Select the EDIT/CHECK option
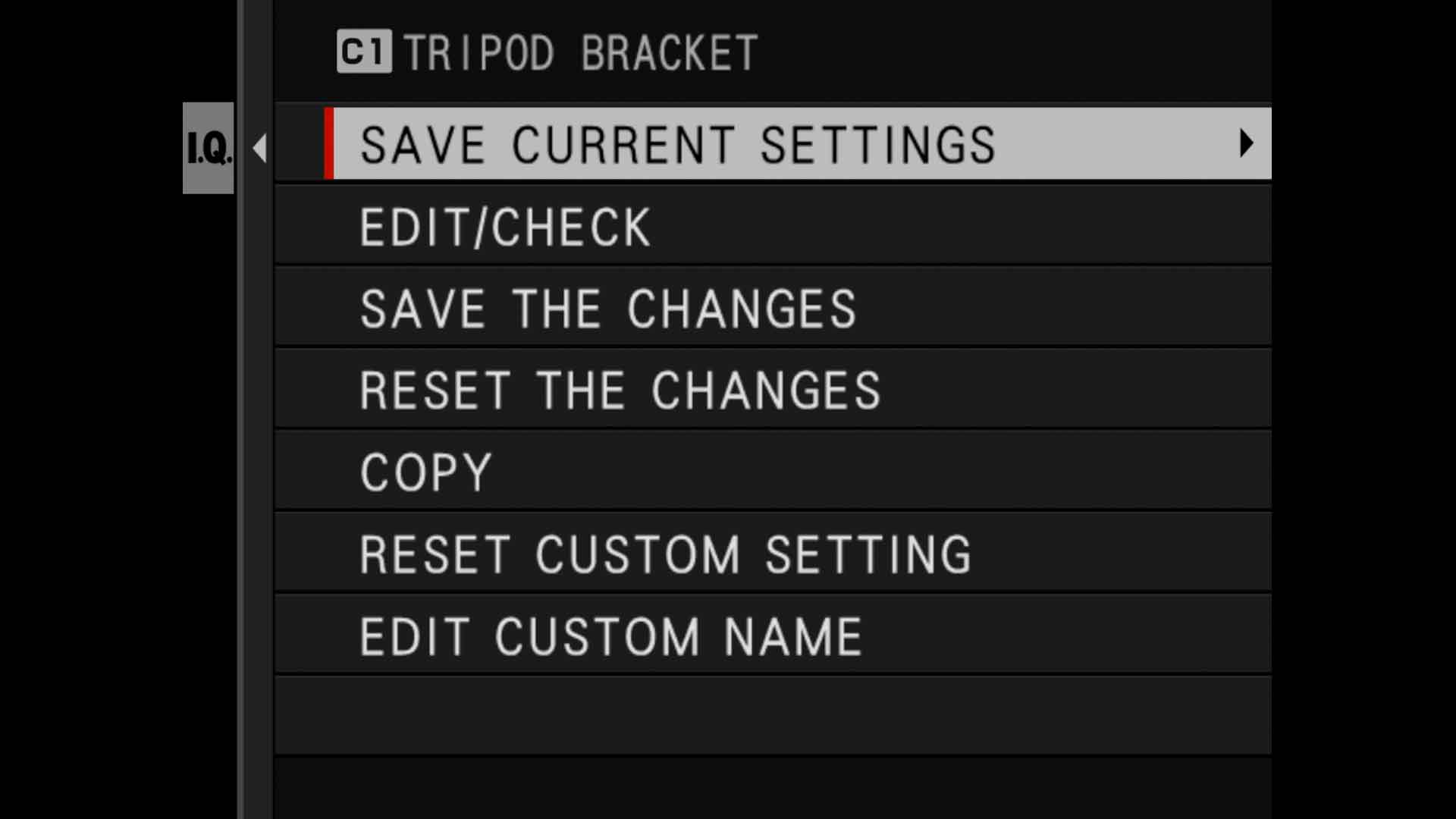The width and height of the screenshot is (1456, 819). click(504, 226)
